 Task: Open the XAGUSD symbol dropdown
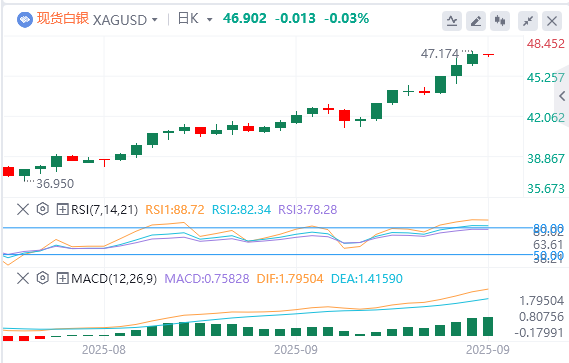pyautogui.click(x=125, y=20)
